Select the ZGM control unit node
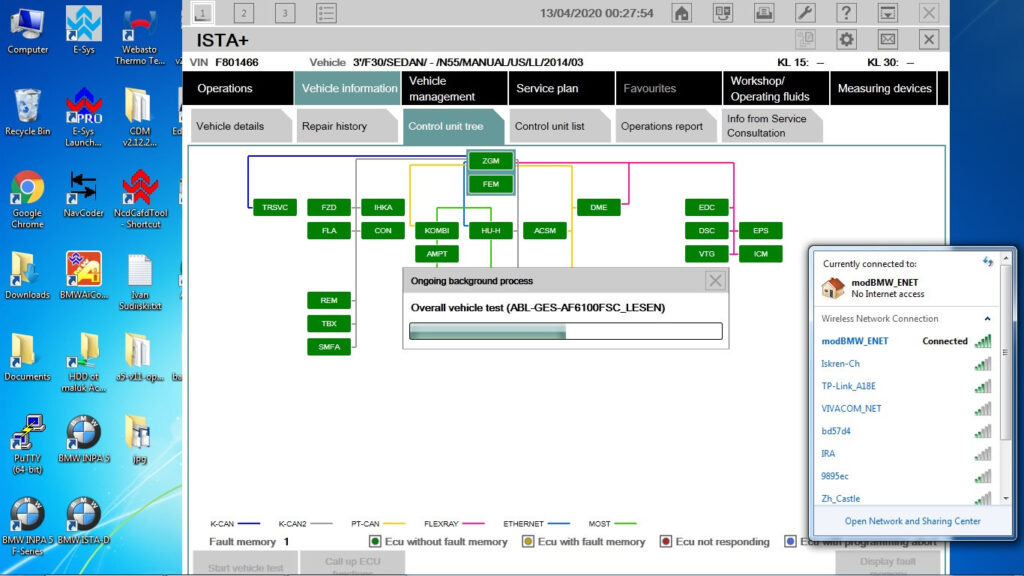Image resolution: width=1024 pixels, height=576 pixels. (x=490, y=161)
